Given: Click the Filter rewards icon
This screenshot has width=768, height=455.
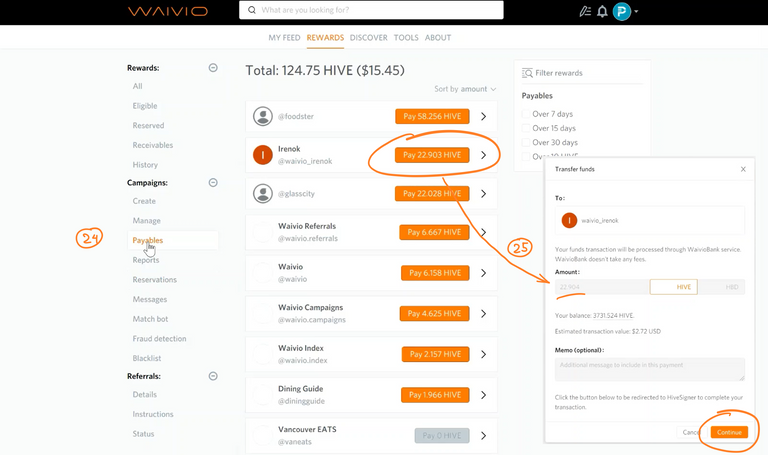Looking at the screenshot, I should pyautogui.click(x=527, y=73).
